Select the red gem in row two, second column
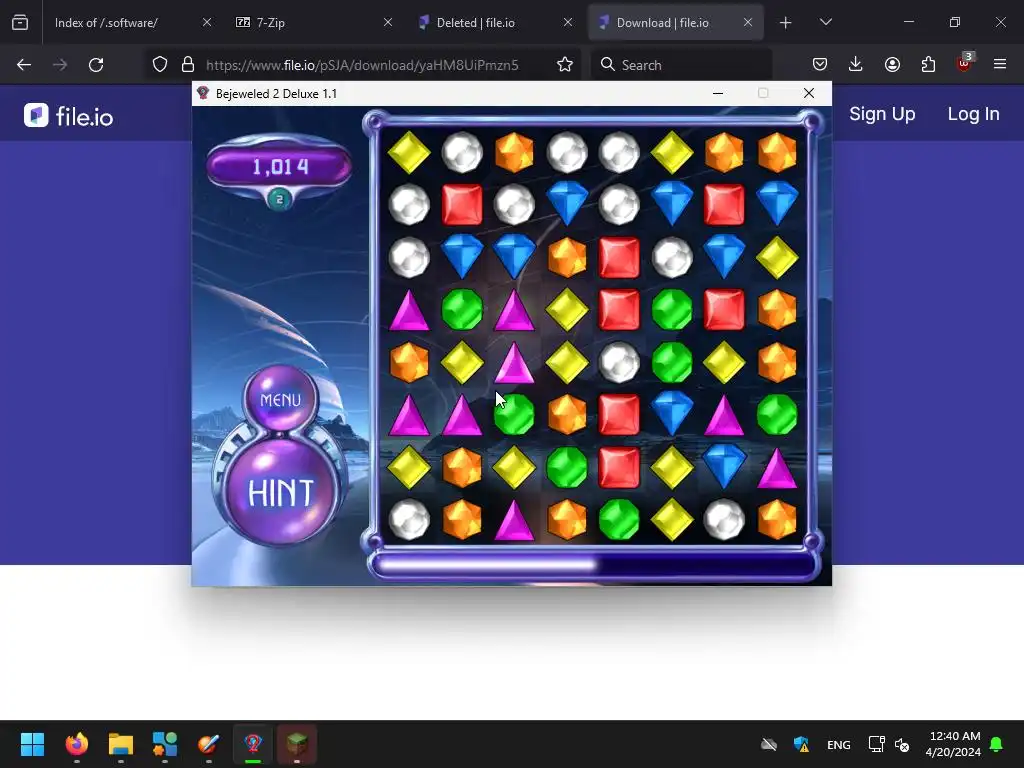The image size is (1024, 768). (x=462, y=204)
